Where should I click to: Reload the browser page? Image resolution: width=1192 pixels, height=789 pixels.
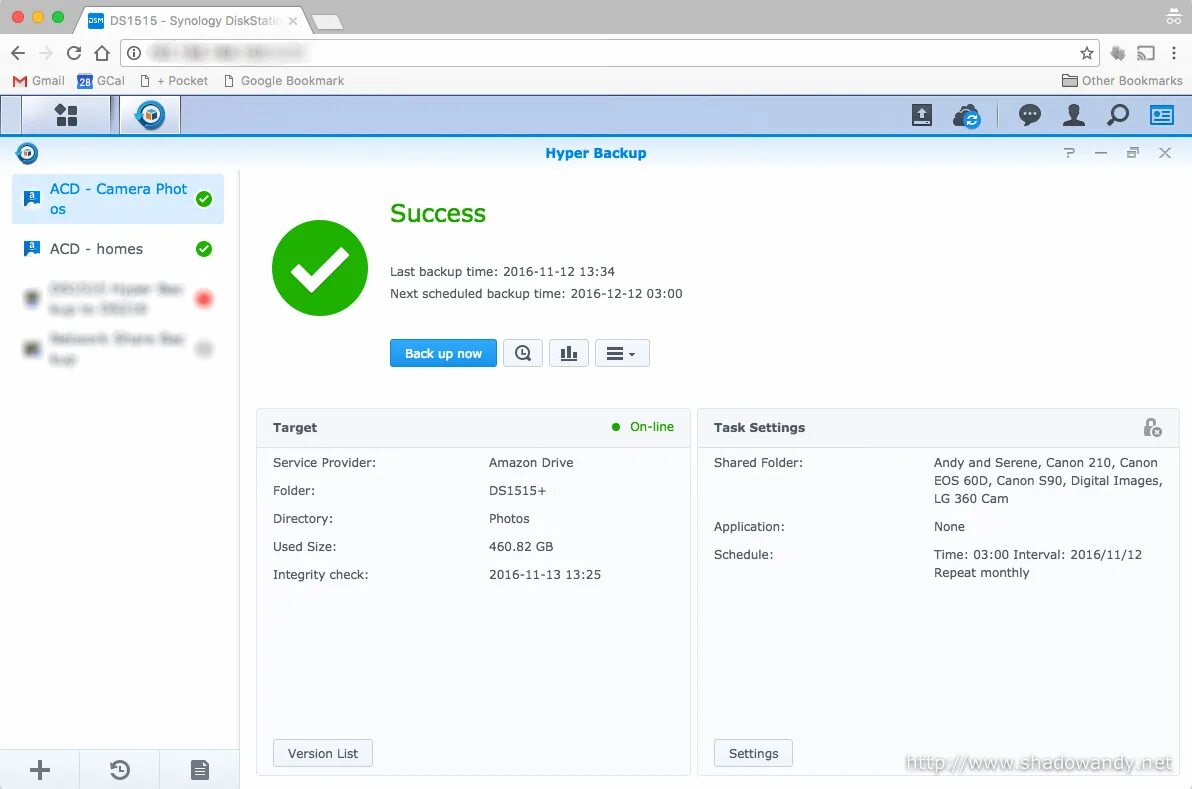74,53
